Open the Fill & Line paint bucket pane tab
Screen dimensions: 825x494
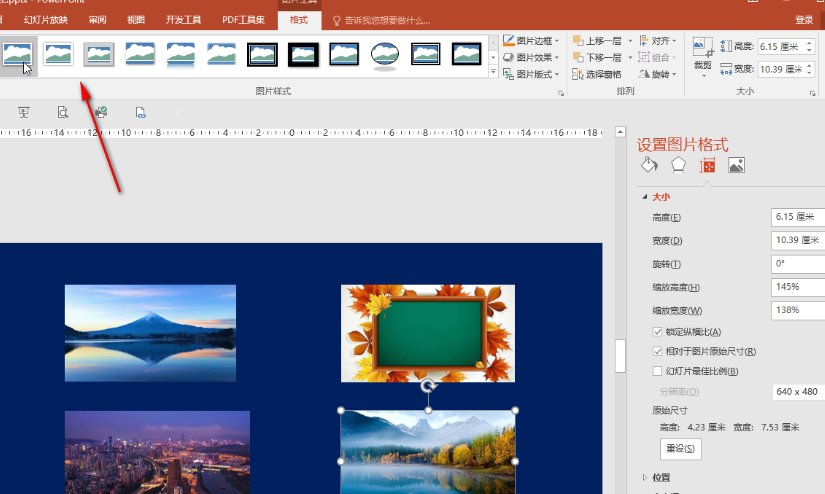649,165
